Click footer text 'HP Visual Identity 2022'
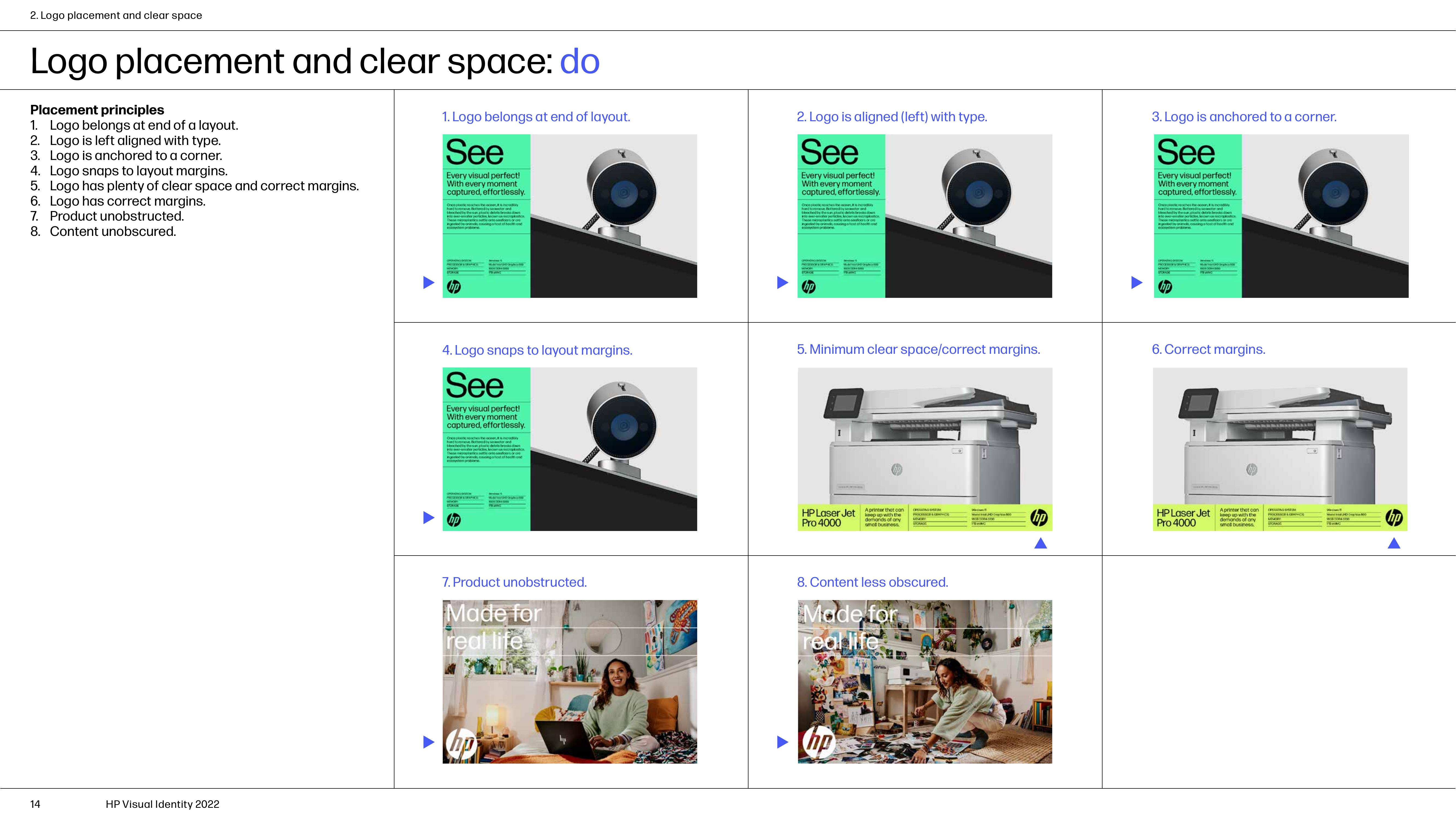This screenshot has height=819, width=1456. [162, 804]
